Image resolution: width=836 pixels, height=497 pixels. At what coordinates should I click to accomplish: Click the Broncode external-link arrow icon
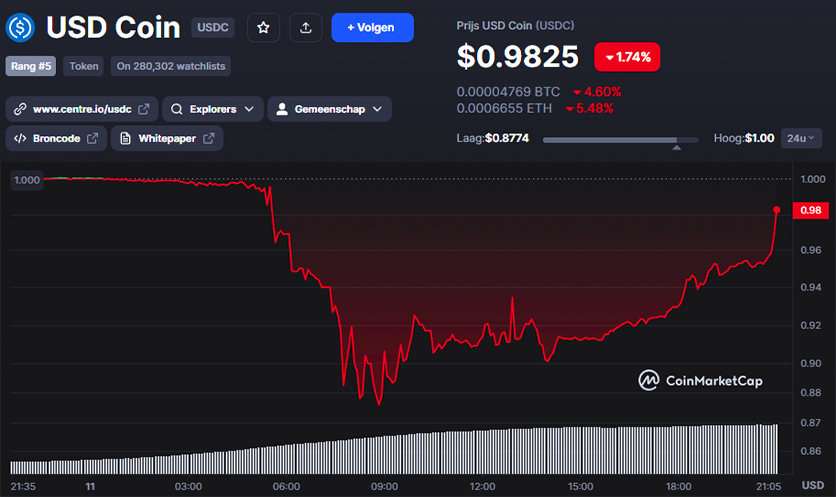pyautogui.click(x=93, y=138)
